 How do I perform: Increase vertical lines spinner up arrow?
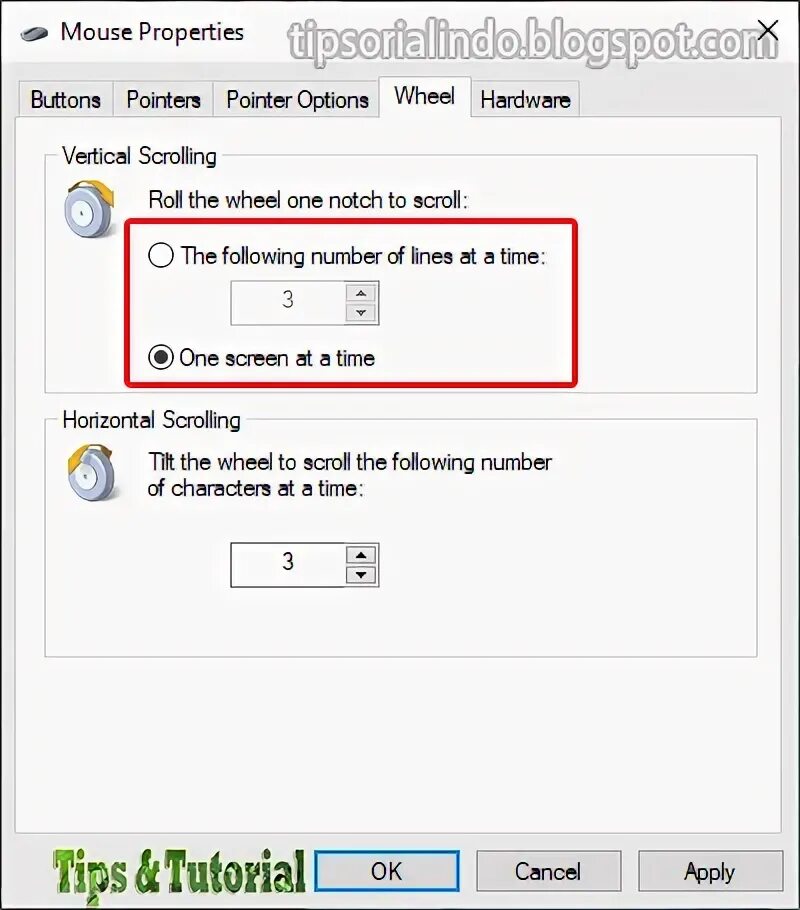coord(361,293)
